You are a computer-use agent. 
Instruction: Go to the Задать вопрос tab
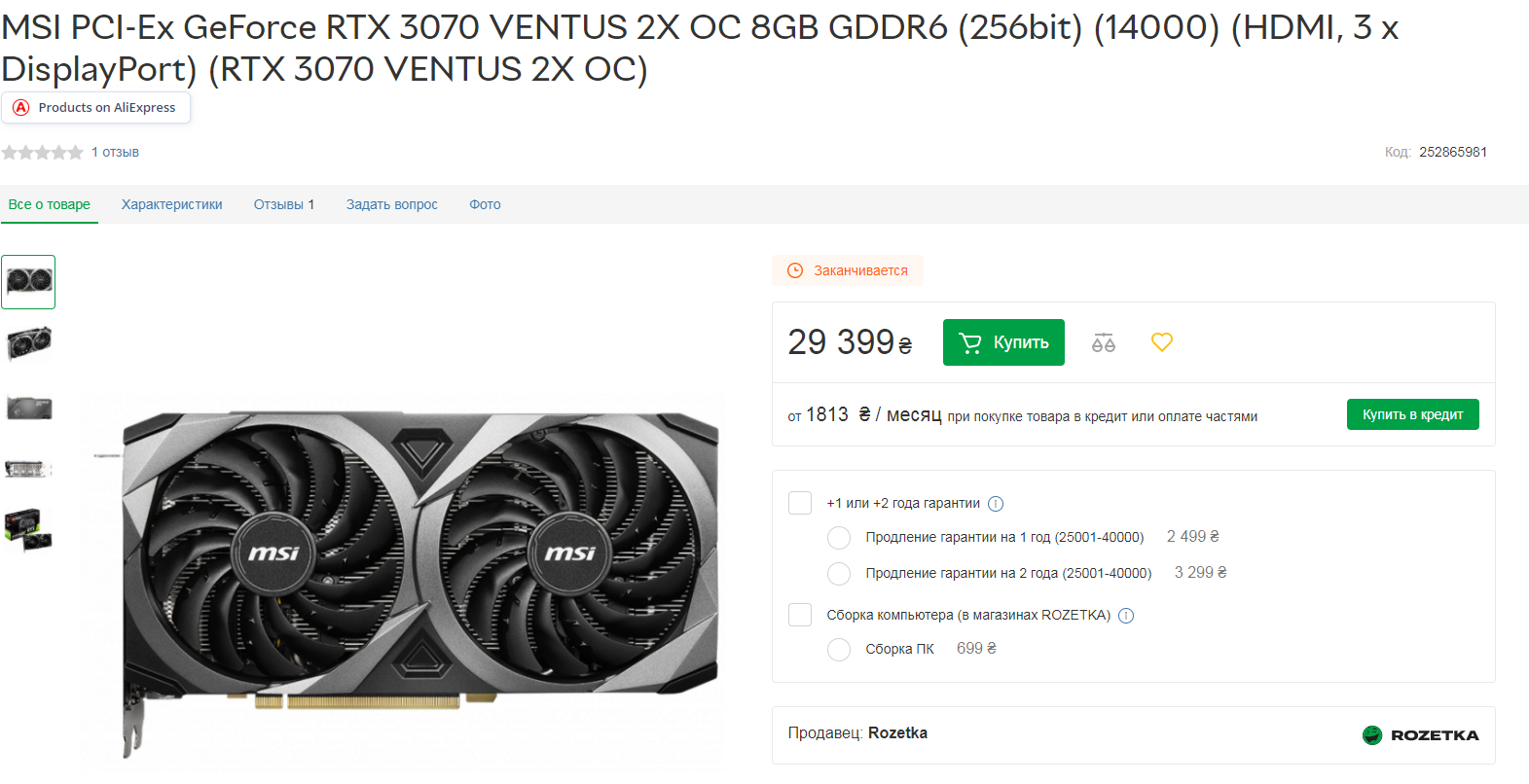(392, 204)
